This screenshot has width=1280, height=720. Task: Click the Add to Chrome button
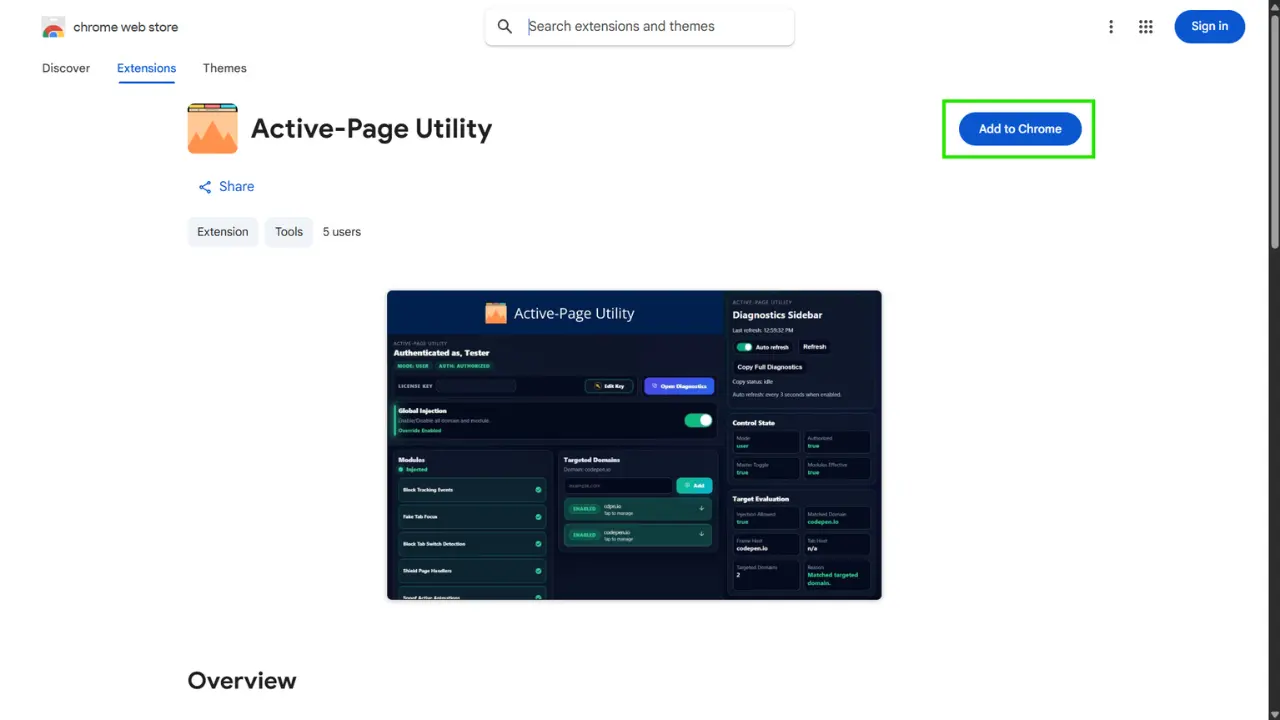point(1020,129)
